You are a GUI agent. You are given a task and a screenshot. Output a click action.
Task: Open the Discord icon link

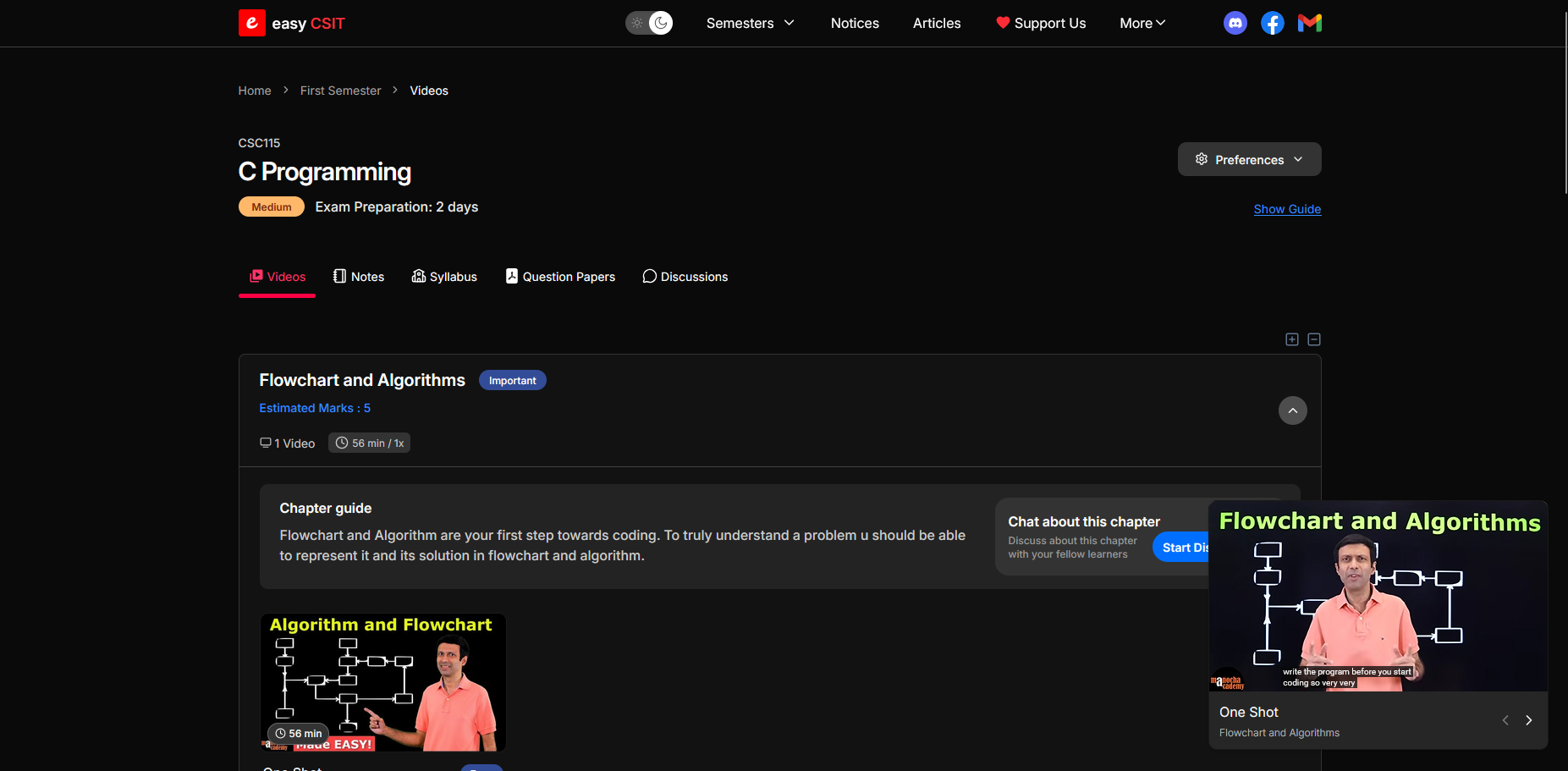1235,23
